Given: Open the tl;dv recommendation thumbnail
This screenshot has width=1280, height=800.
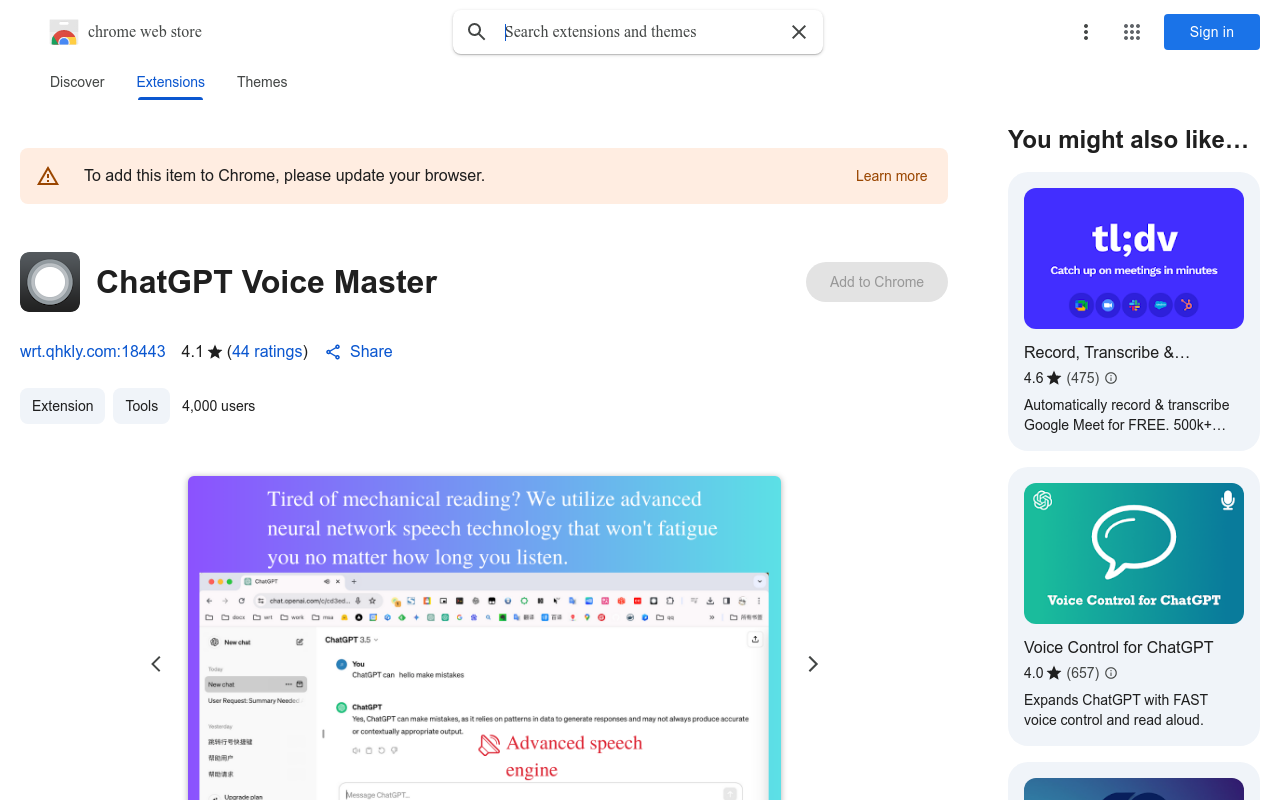Looking at the screenshot, I should coord(1134,258).
